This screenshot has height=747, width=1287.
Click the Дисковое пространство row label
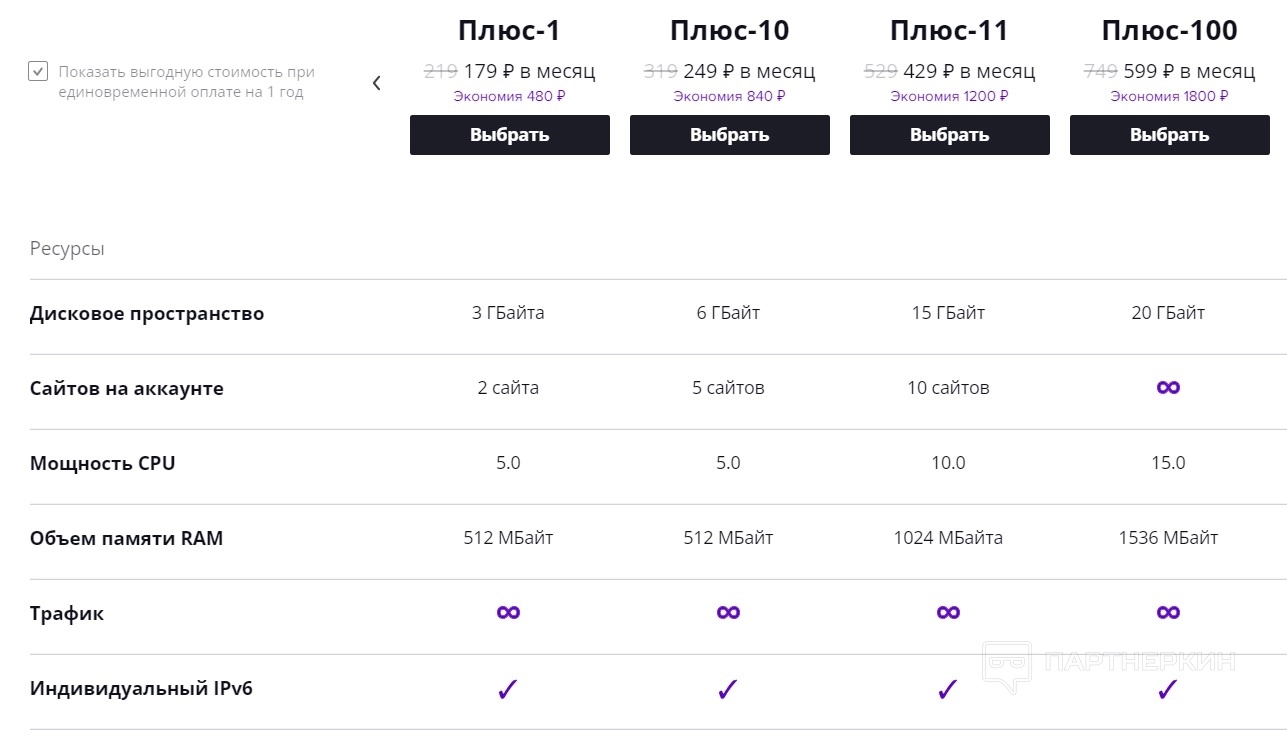[x=147, y=314]
